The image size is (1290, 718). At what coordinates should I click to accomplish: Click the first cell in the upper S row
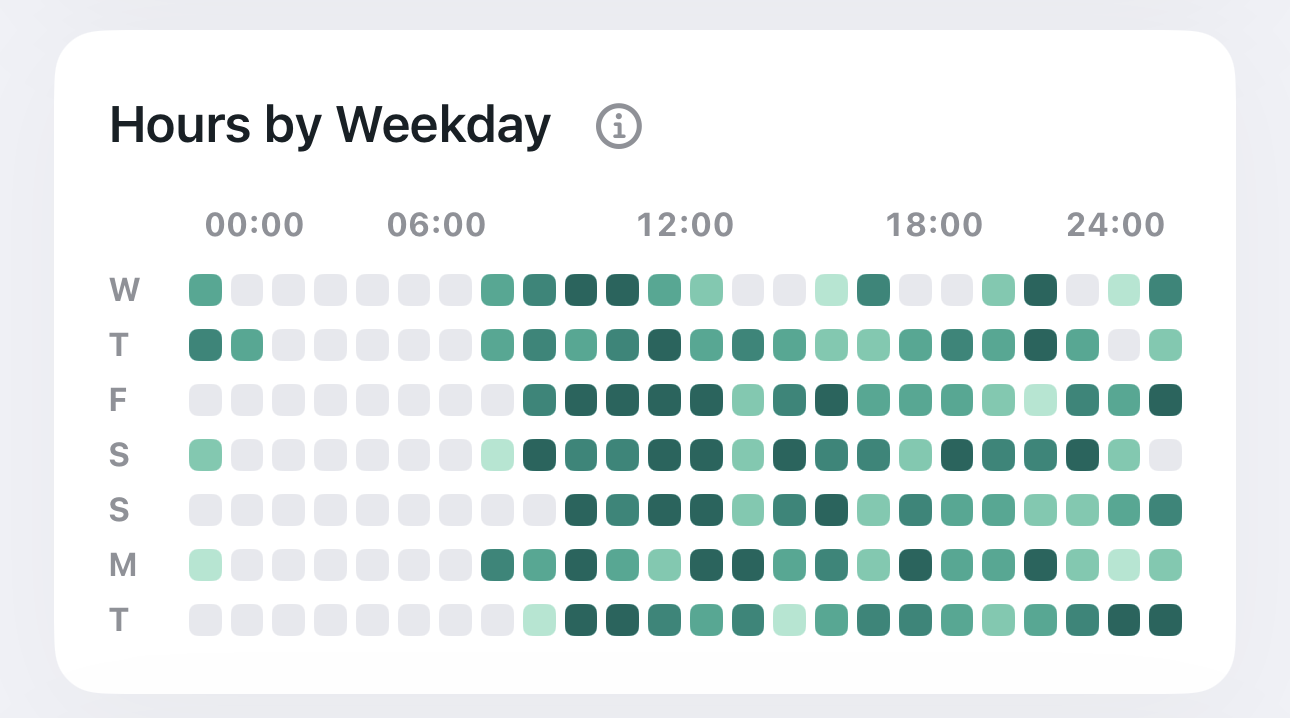(205, 455)
